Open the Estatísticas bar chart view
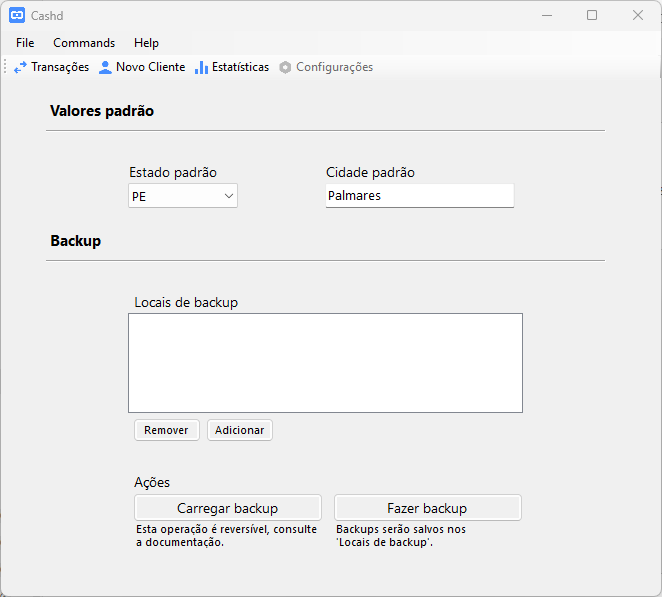662x597 pixels. 232,67
